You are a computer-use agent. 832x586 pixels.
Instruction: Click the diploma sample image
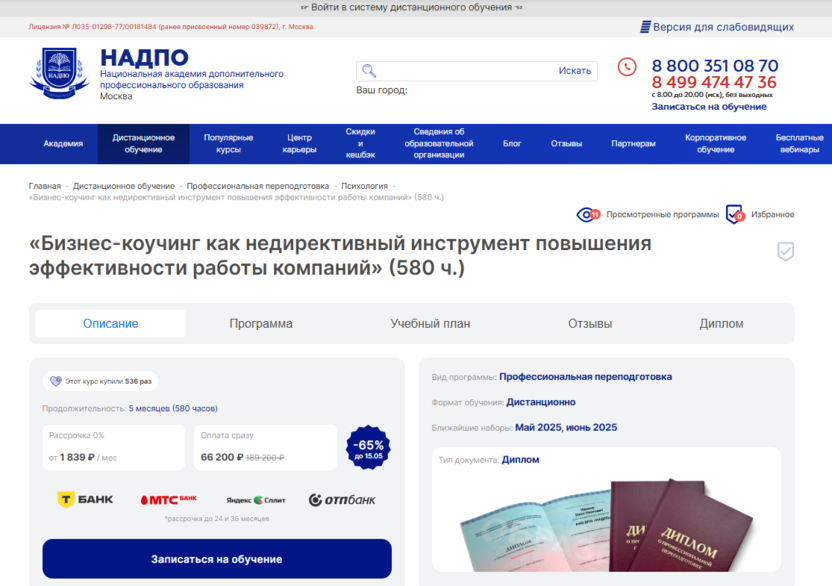(x=606, y=524)
